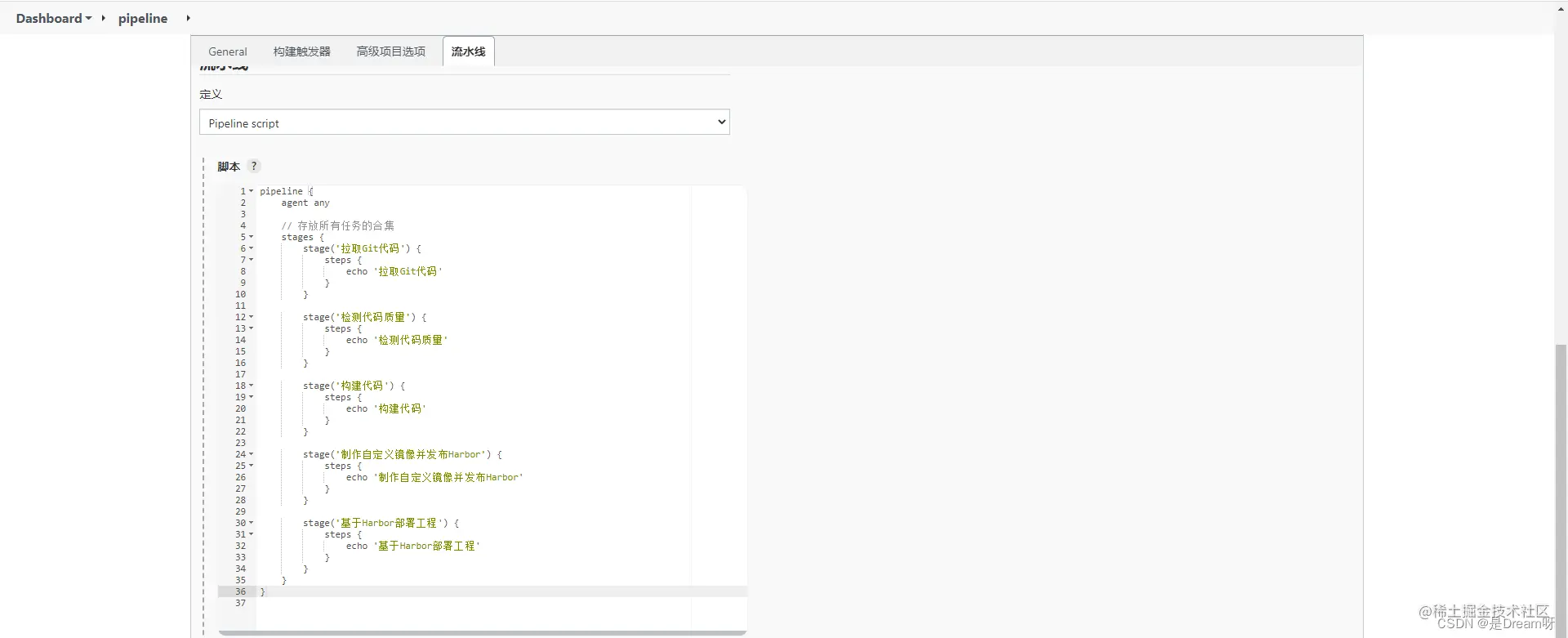Click the 定义 label
The image size is (1568, 638).
[211, 94]
